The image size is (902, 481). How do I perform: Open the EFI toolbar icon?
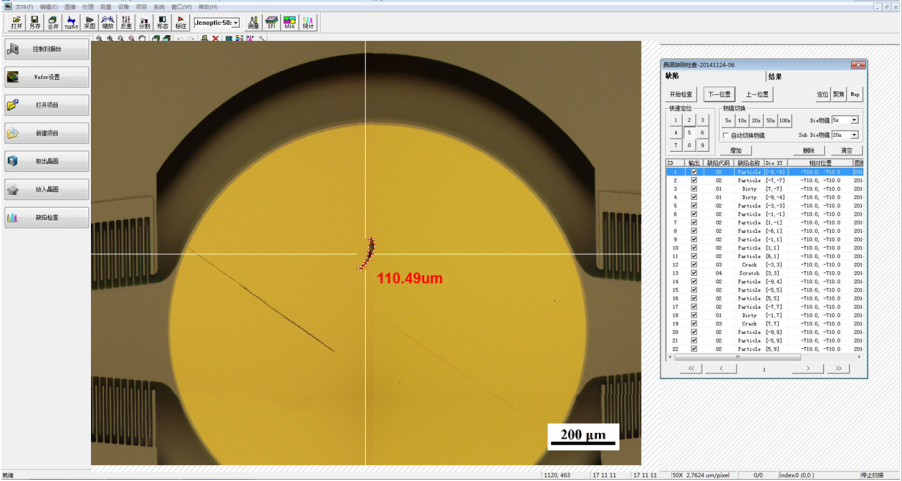click(271, 23)
